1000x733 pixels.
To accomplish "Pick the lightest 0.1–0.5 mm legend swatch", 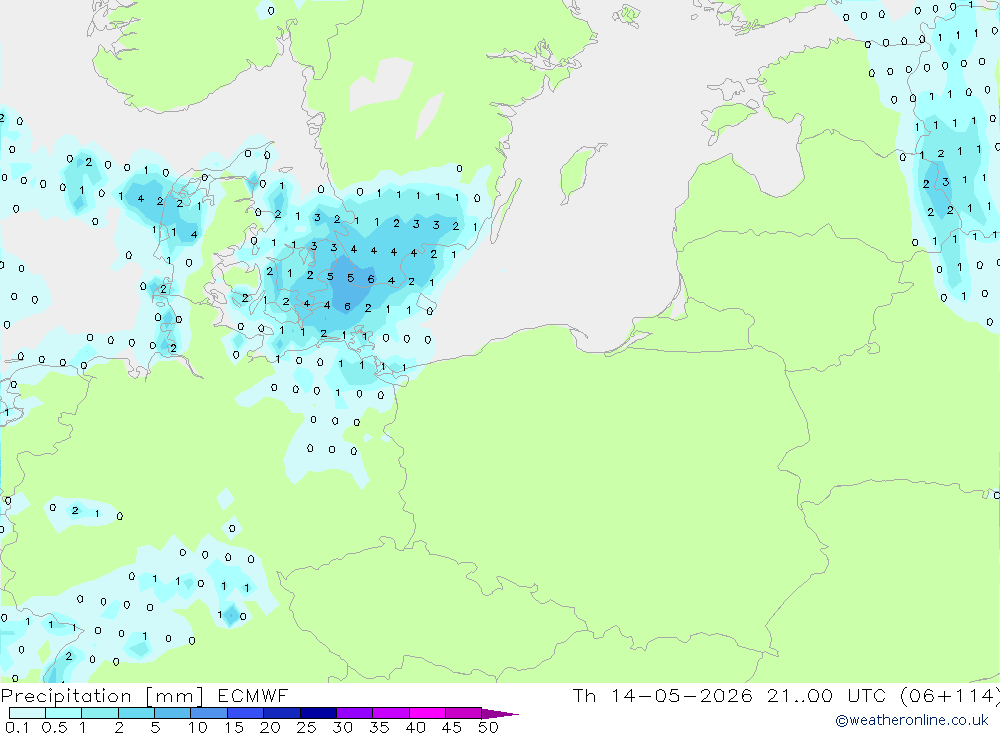I will click(x=27, y=713).
